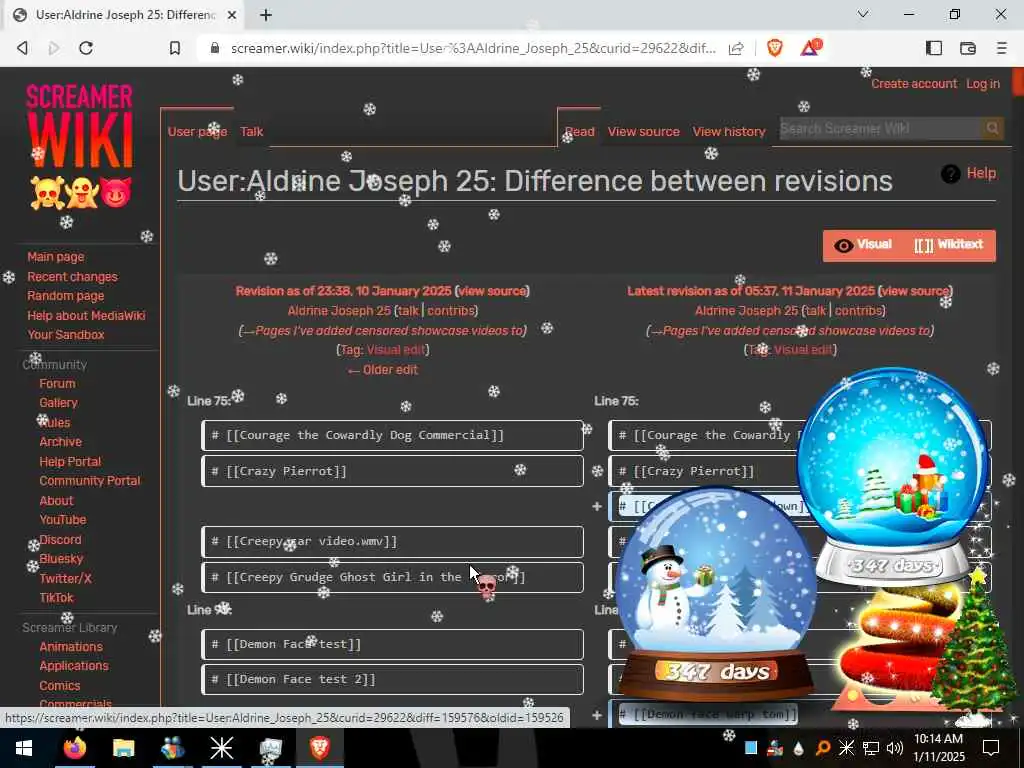Image resolution: width=1024 pixels, height=768 pixels.
Task: Switch diff mode to Visual
Action: pyautogui.click(x=863, y=245)
